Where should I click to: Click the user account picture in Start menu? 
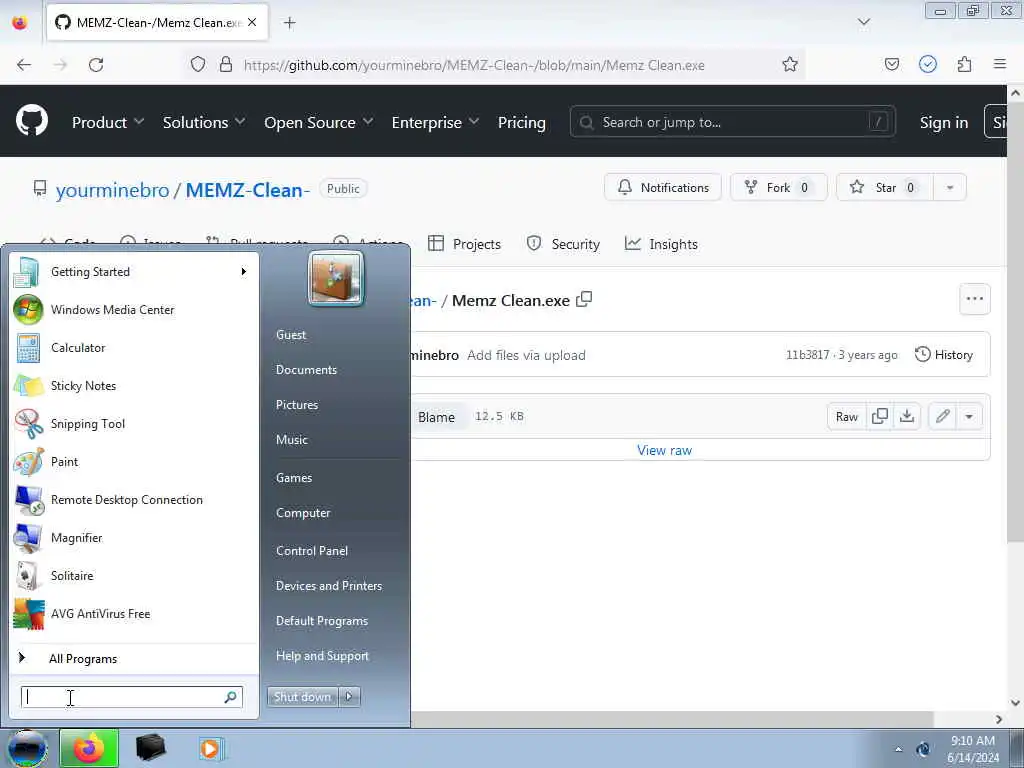coord(336,279)
